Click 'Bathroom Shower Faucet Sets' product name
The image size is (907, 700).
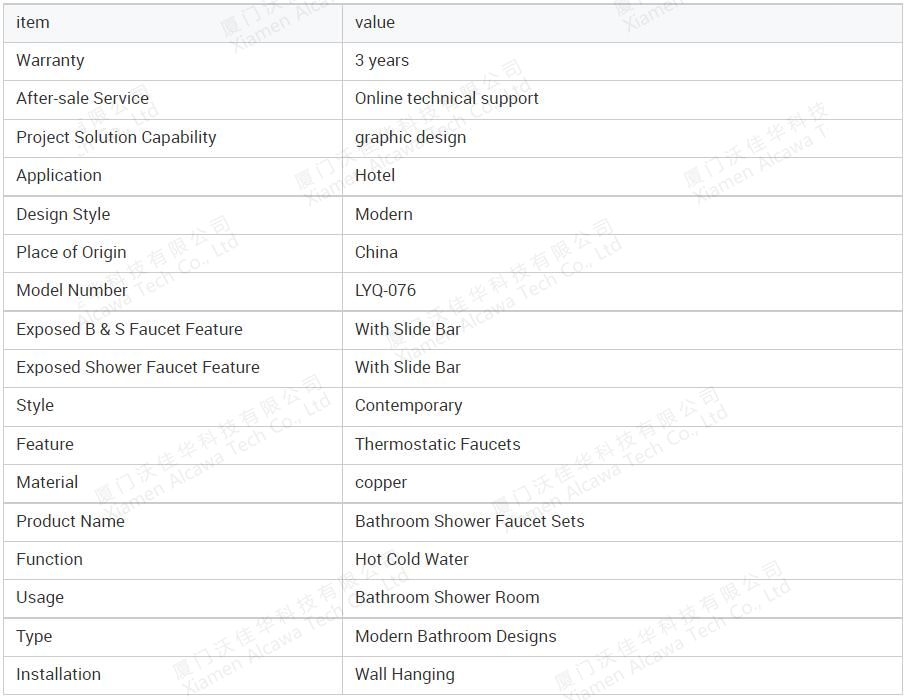click(470, 522)
